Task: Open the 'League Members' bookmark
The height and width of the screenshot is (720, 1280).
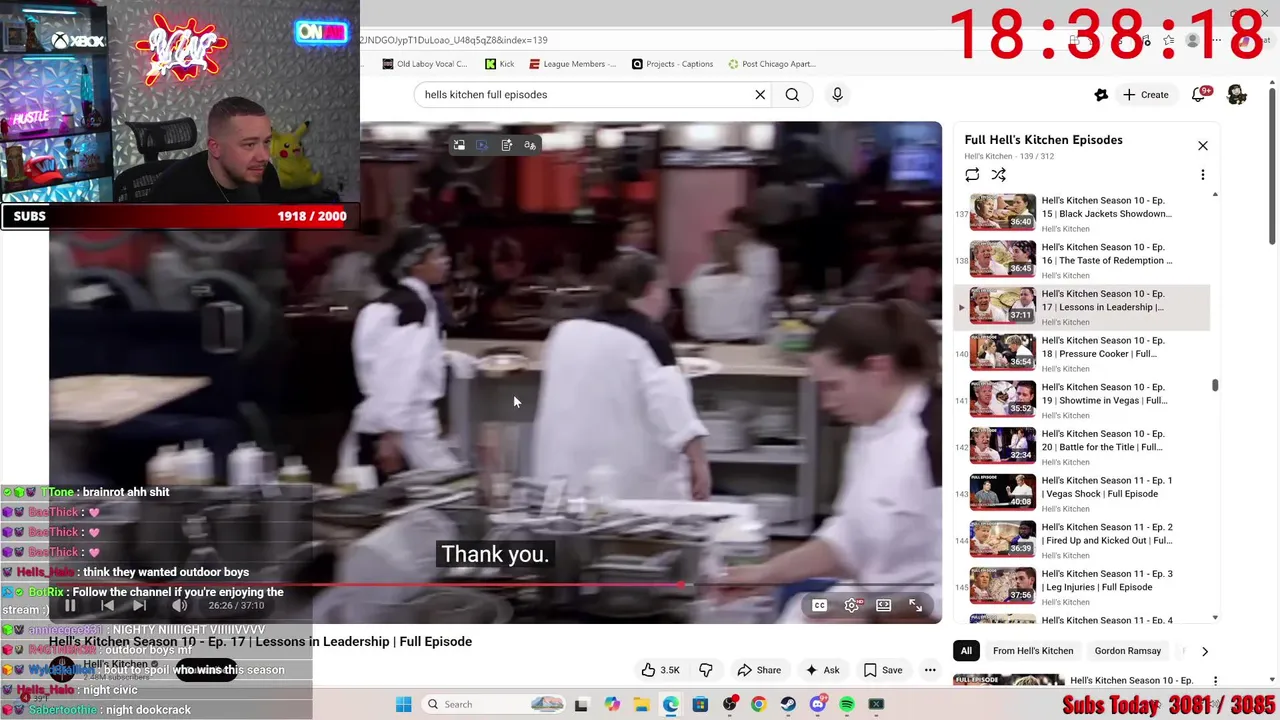Action: tap(573, 64)
